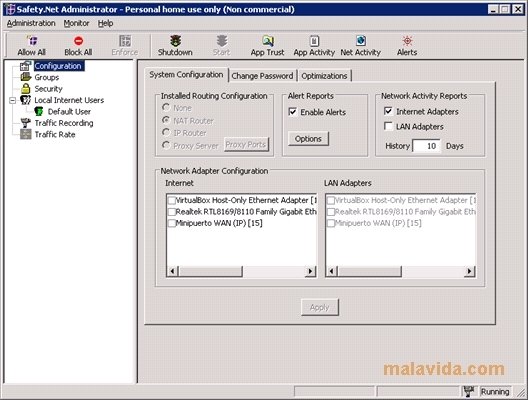Click LAN Adapters list scroll right arrow
Image resolution: width=528 pixels, height=400 pixels.
click(x=469, y=271)
